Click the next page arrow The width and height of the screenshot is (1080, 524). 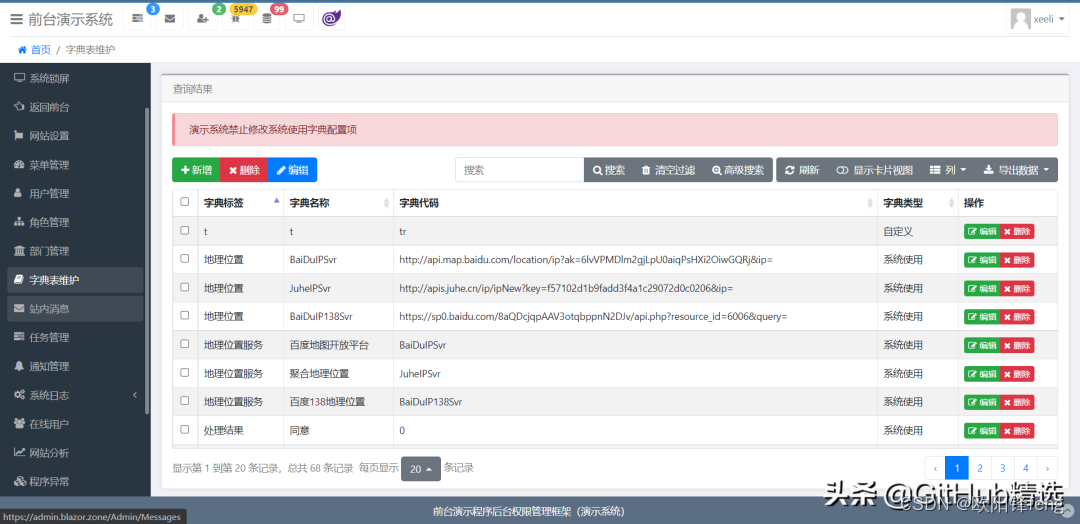point(1048,468)
